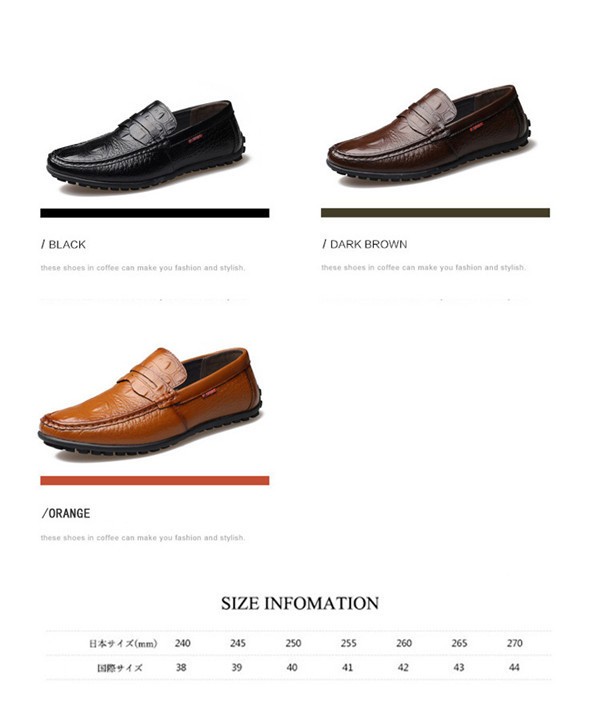Click the 日本サイズ(mm) row header
The height and width of the screenshot is (718, 600).
(x=123, y=643)
